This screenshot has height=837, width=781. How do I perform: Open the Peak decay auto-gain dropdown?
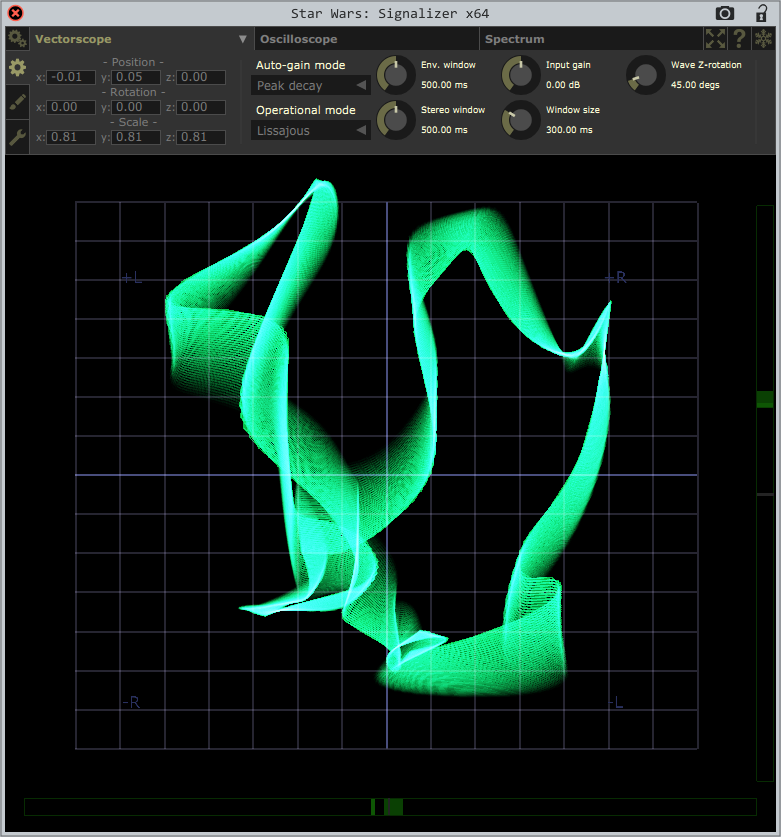[310, 85]
